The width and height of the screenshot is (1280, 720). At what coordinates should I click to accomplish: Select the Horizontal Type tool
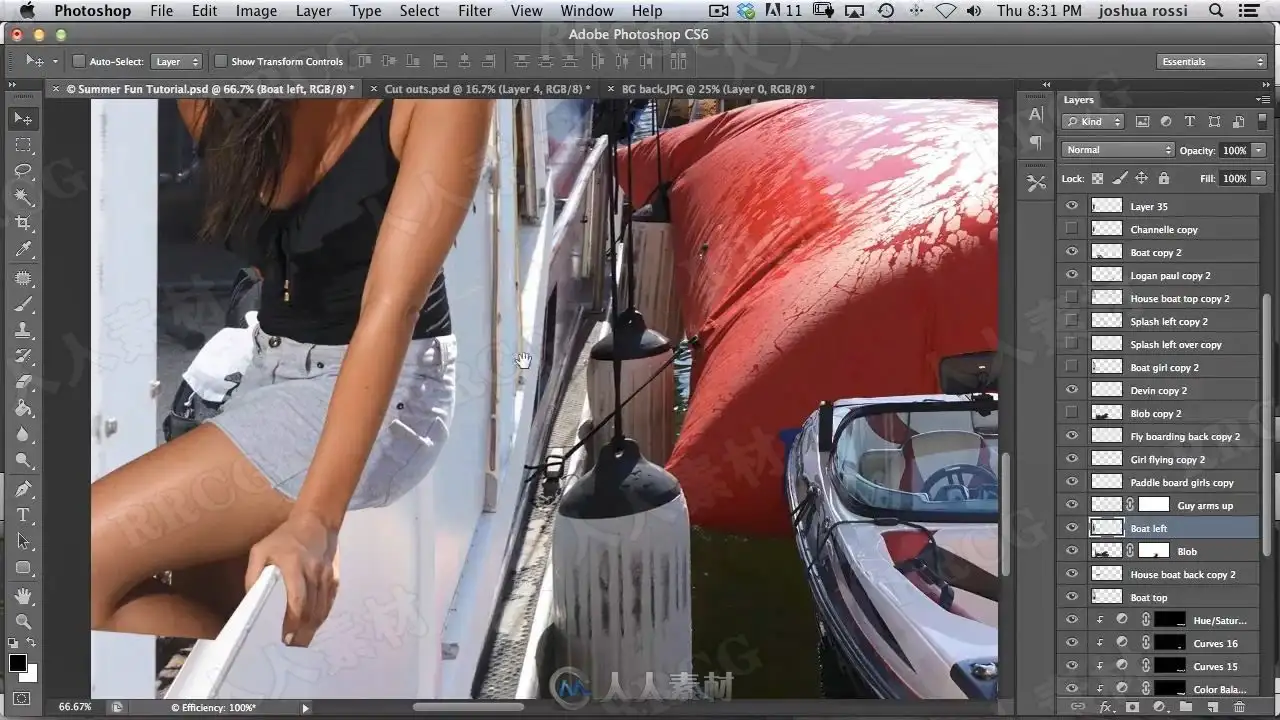pyautogui.click(x=23, y=515)
